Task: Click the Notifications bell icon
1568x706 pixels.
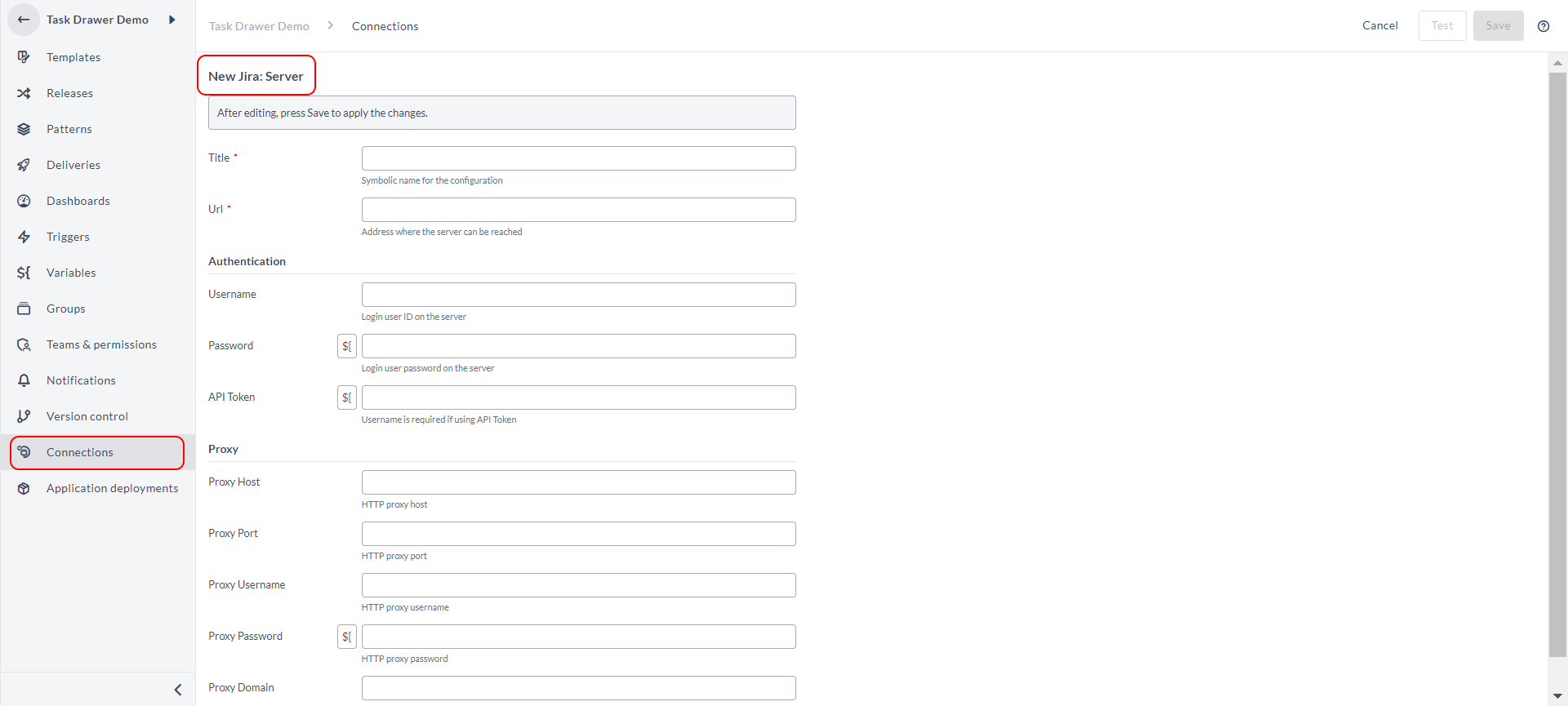Action: [x=24, y=380]
